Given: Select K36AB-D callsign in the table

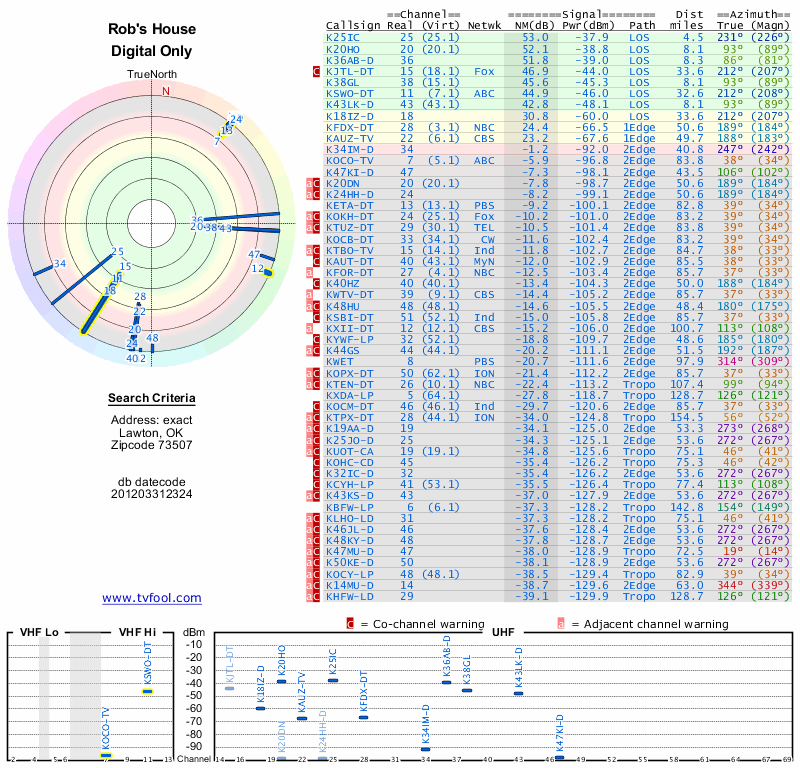Looking at the screenshot, I should pos(349,60).
